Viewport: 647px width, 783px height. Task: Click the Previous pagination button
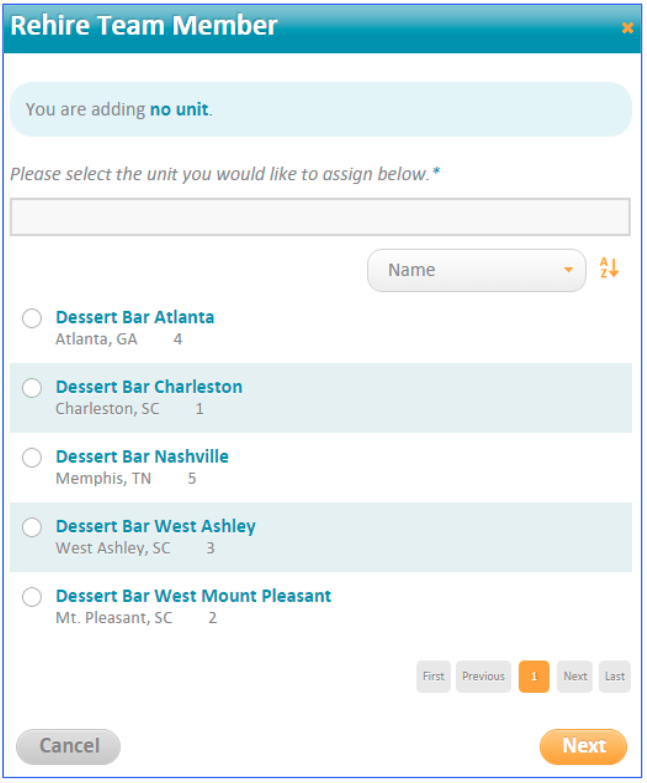click(483, 677)
